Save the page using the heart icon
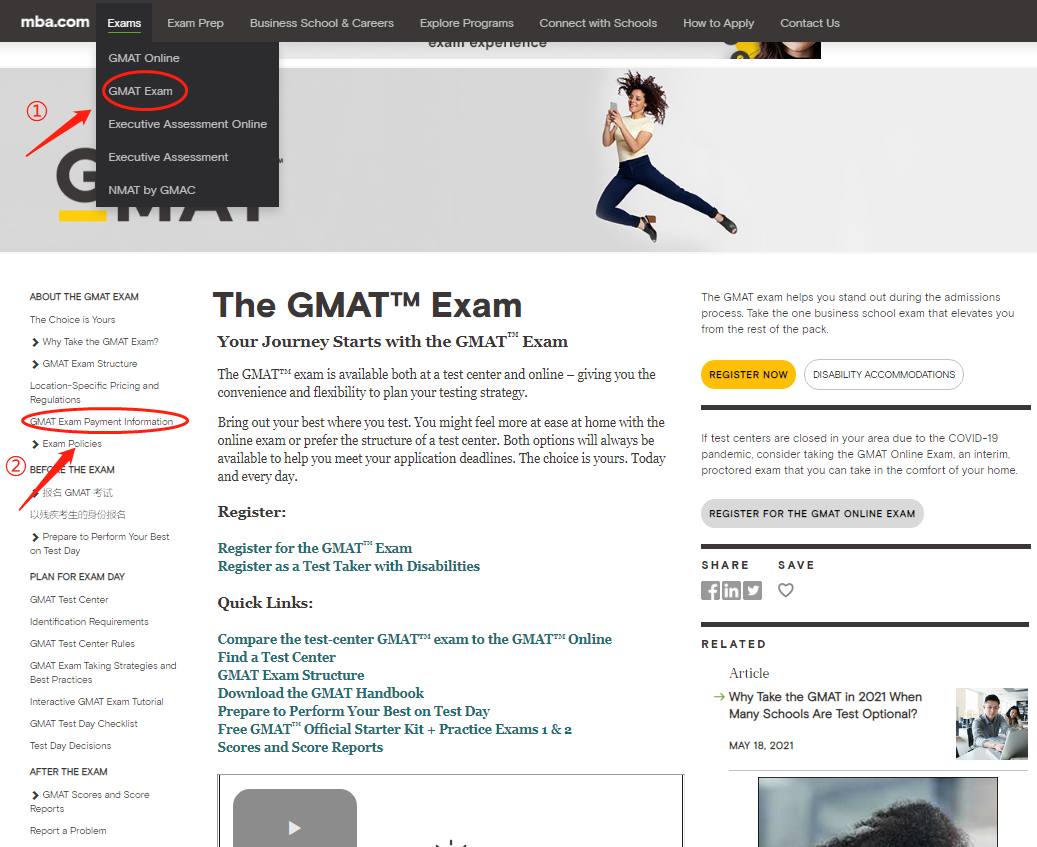 [x=785, y=590]
